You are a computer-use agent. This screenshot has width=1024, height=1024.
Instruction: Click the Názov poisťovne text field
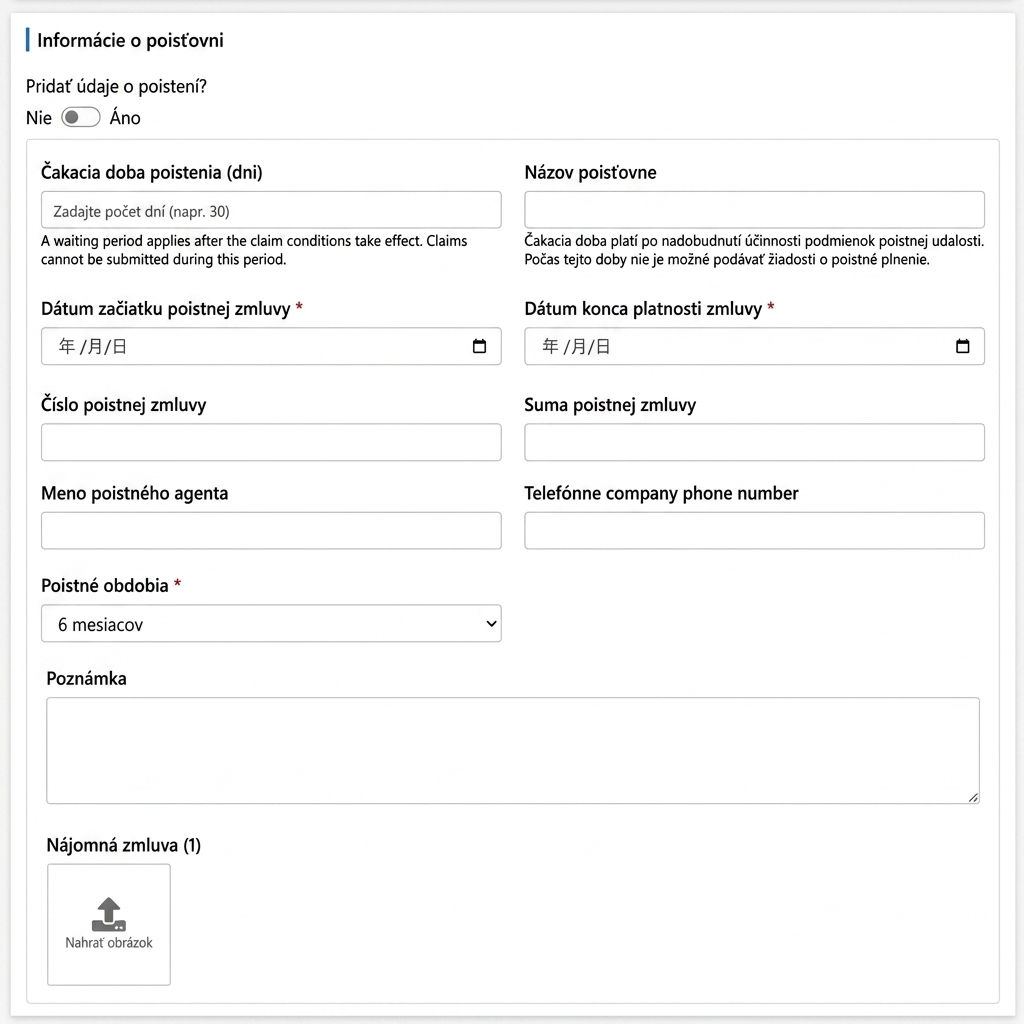coord(754,210)
